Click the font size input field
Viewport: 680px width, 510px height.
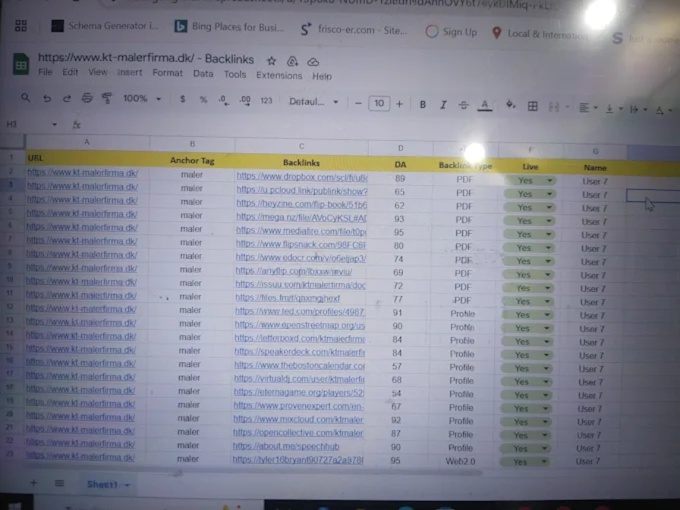click(378, 104)
